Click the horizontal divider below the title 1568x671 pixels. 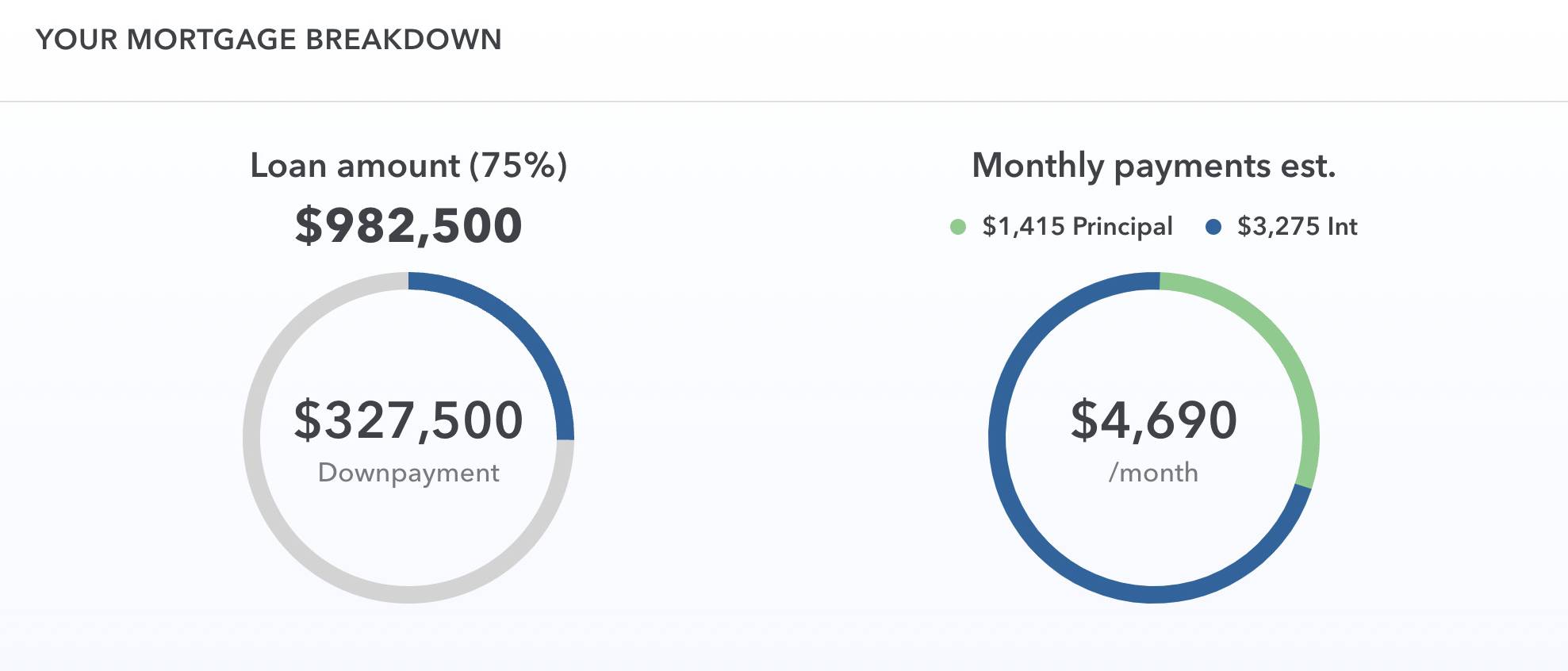point(784,102)
